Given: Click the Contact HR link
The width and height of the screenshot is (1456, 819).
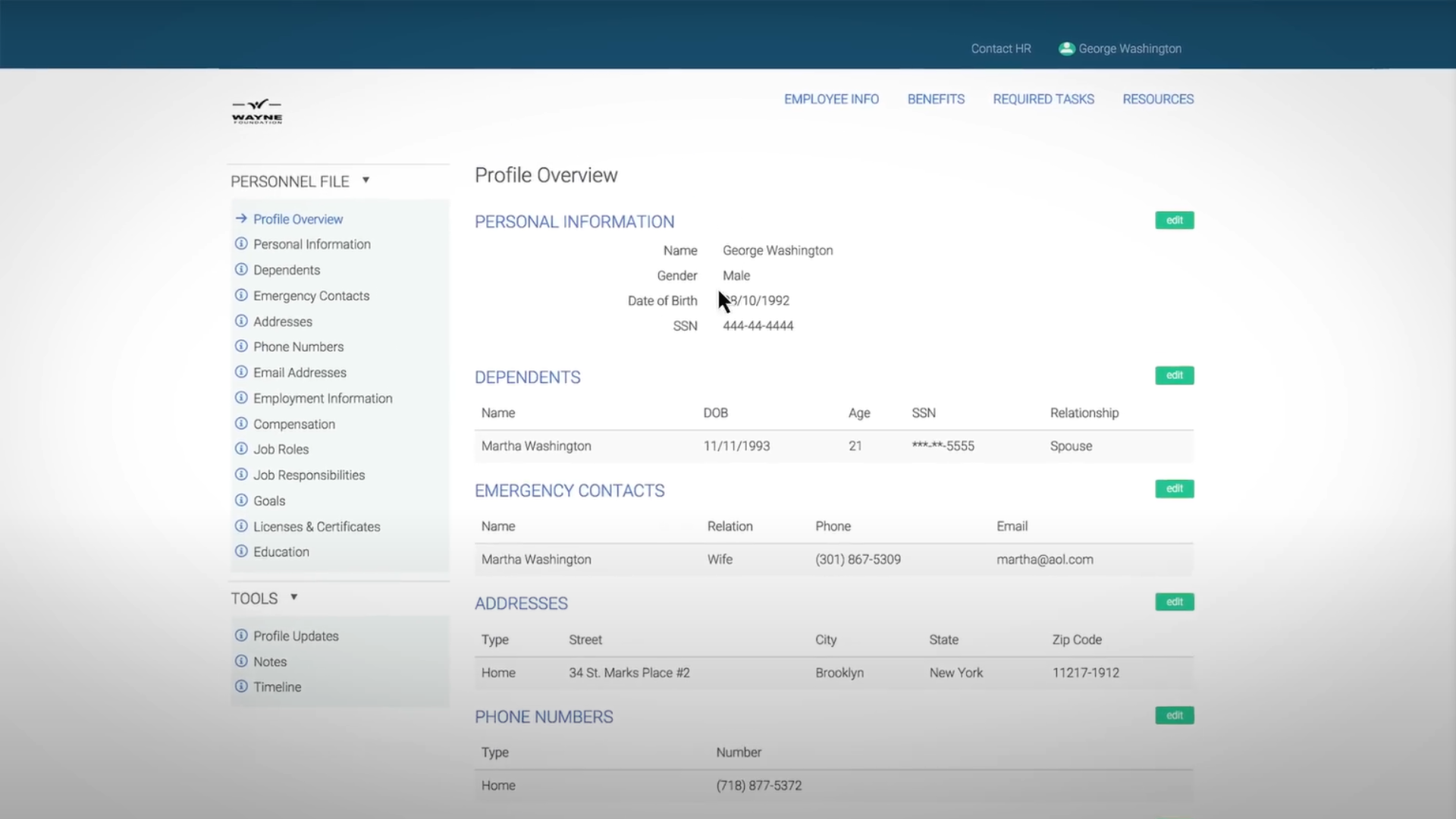Looking at the screenshot, I should click(1001, 49).
